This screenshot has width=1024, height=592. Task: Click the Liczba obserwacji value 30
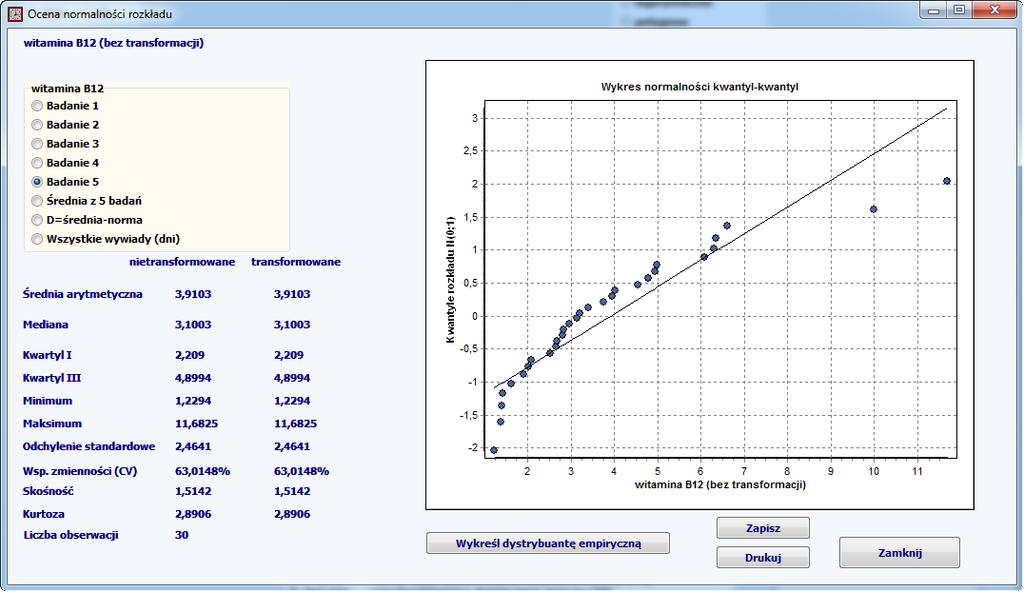pos(182,535)
